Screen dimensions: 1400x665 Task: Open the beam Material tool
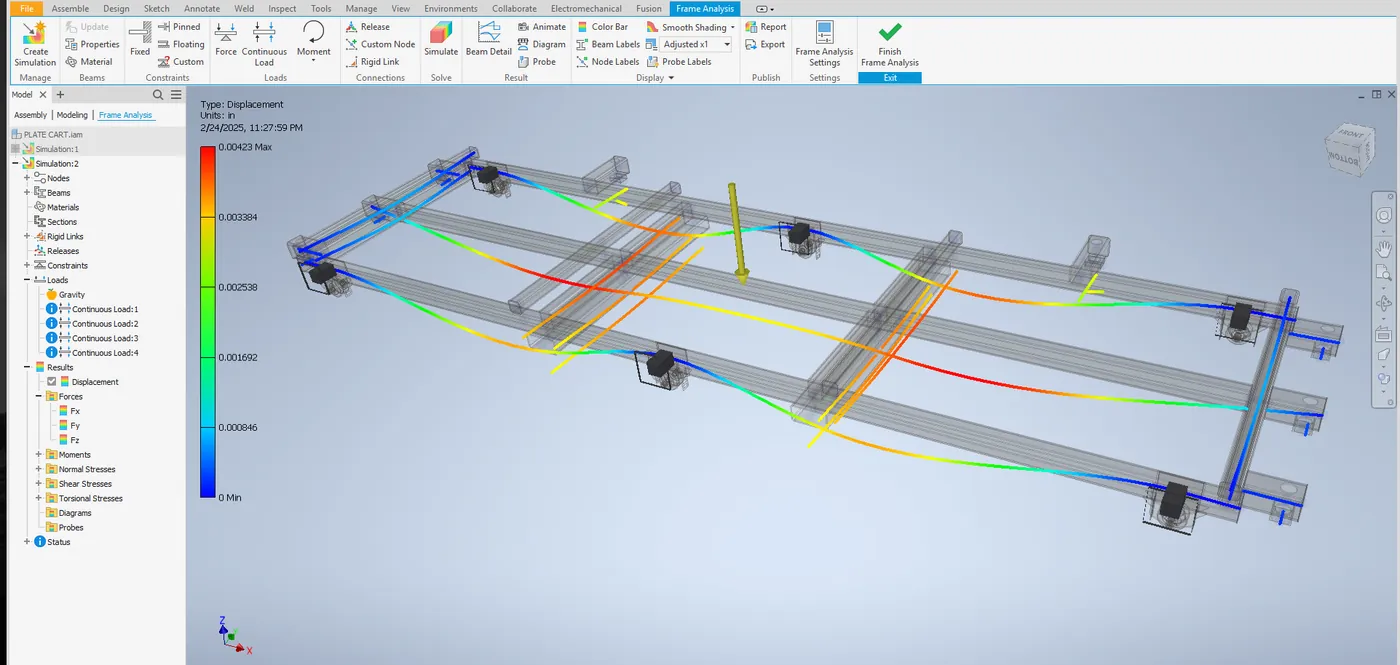(x=89, y=61)
